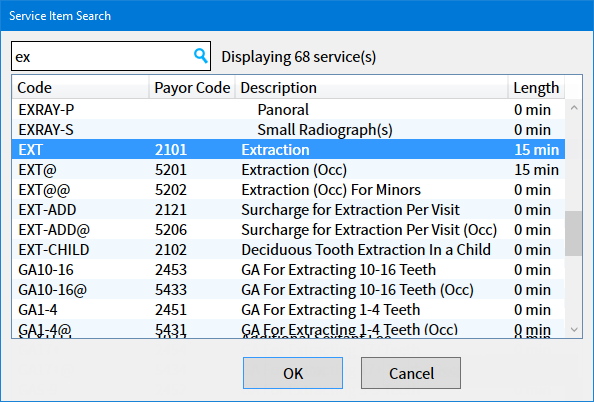Select the GA1-4 row with code 2451
This screenshot has height=402, width=594.
click(x=288, y=310)
